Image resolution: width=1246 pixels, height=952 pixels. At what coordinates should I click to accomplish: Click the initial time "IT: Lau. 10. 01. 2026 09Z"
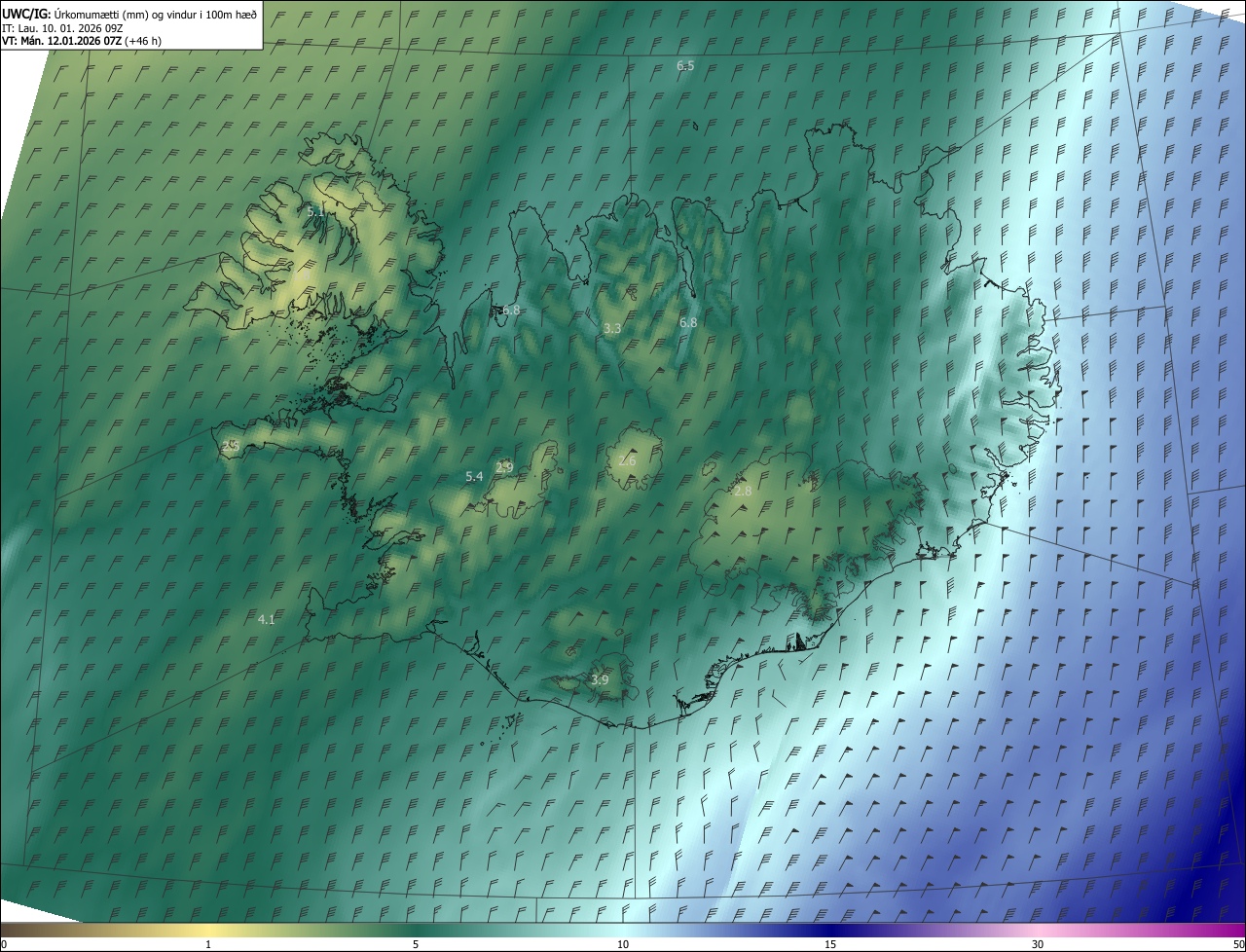[x=62, y=27]
